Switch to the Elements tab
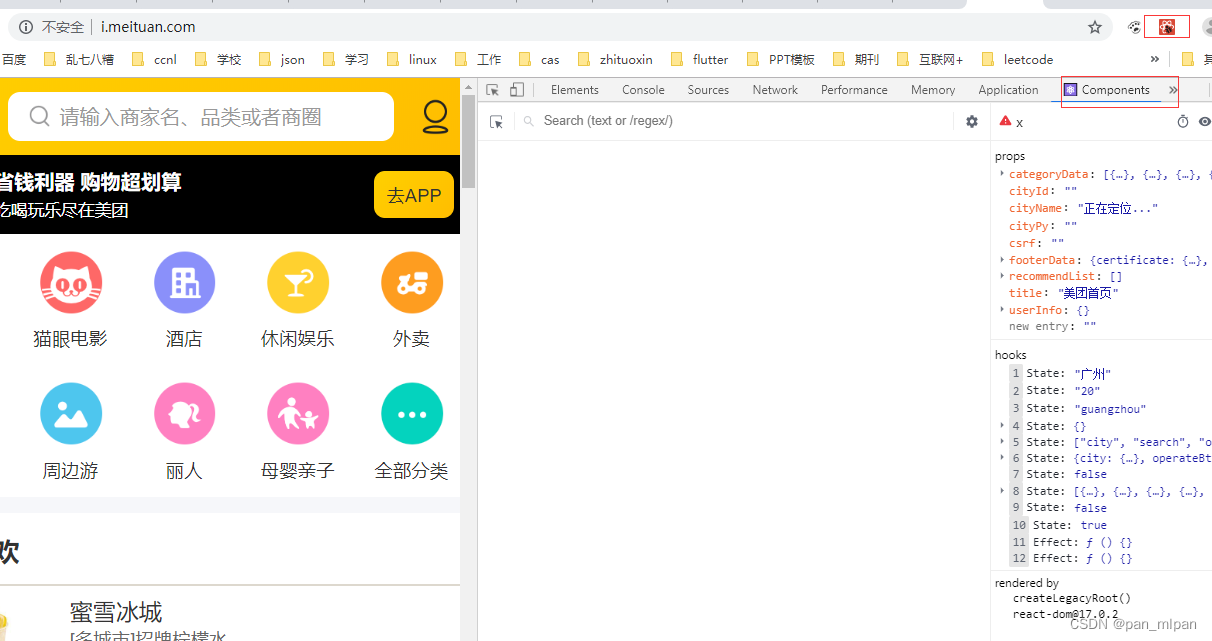The height and width of the screenshot is (641, 1212). pos(574,90)
